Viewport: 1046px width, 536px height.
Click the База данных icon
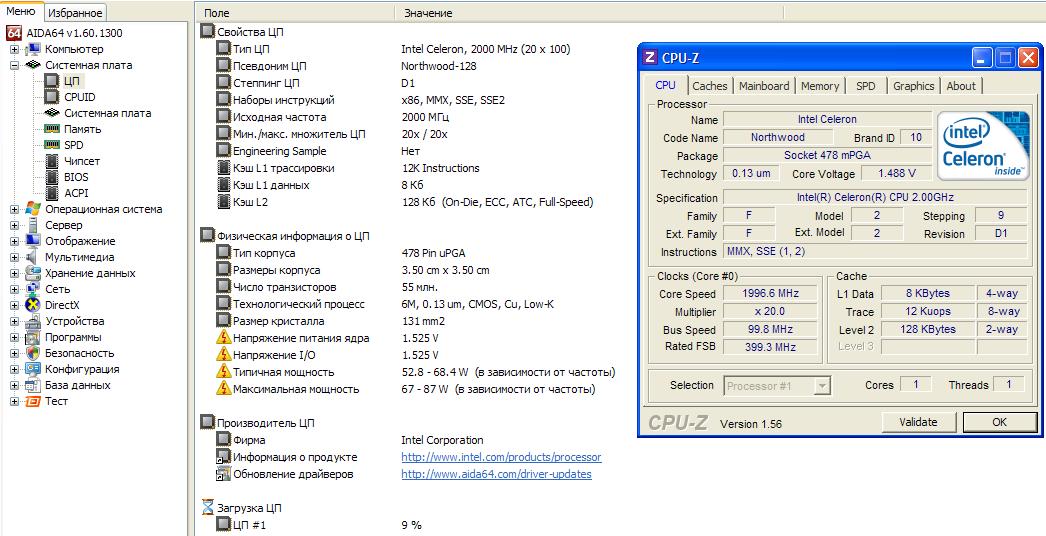[x=33, y=385]
